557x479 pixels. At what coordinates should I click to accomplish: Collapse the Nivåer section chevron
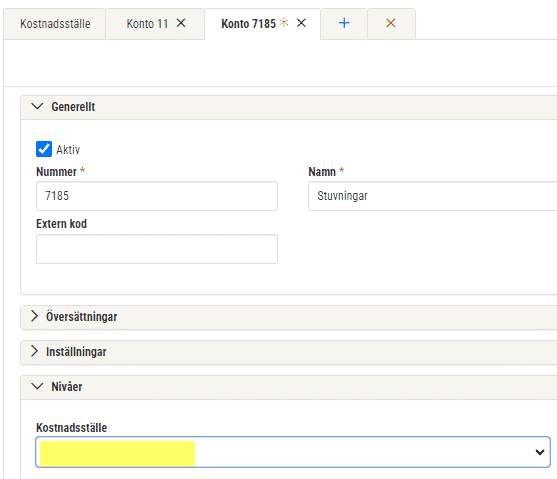tap(37, 386)
